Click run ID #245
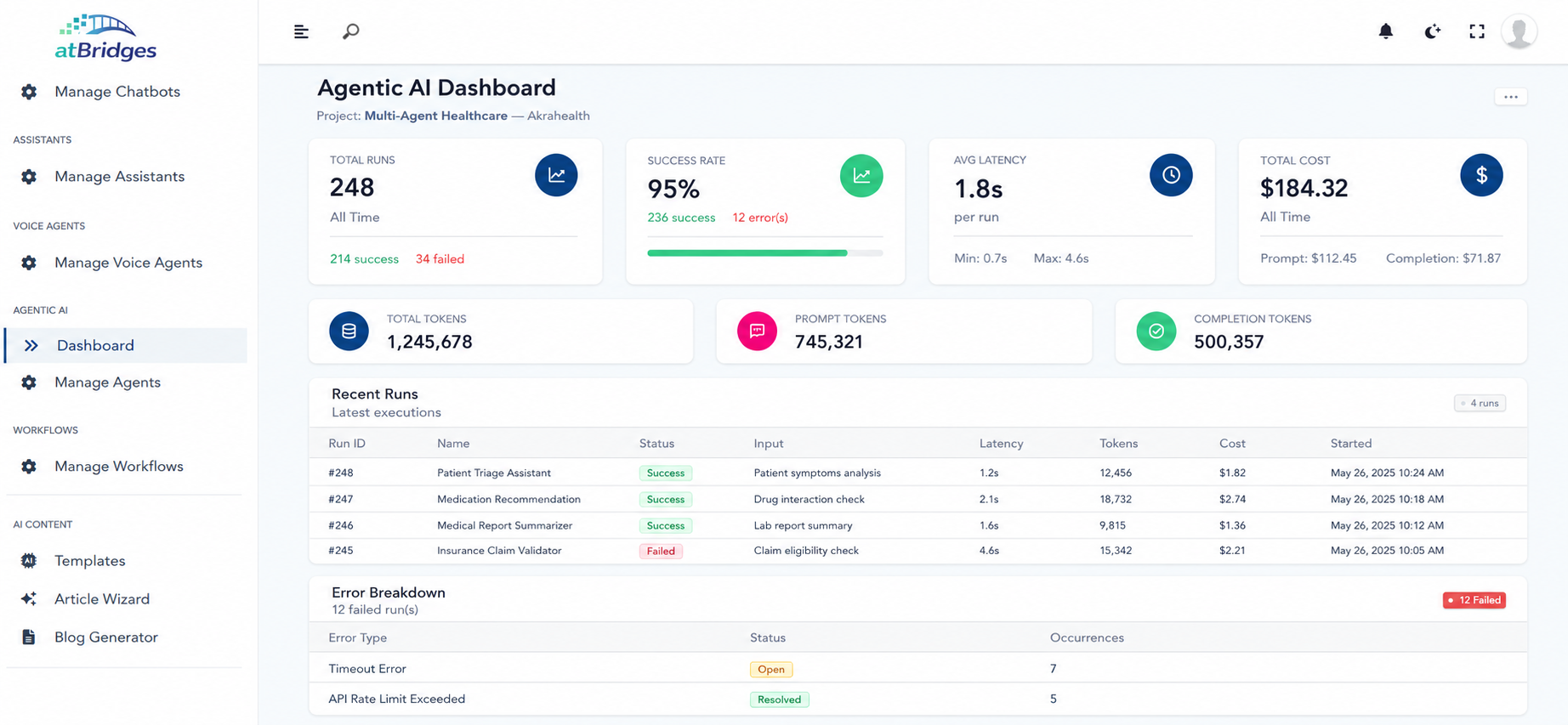The width and height of the screenshot is (1568, 725). pos(341,551)
